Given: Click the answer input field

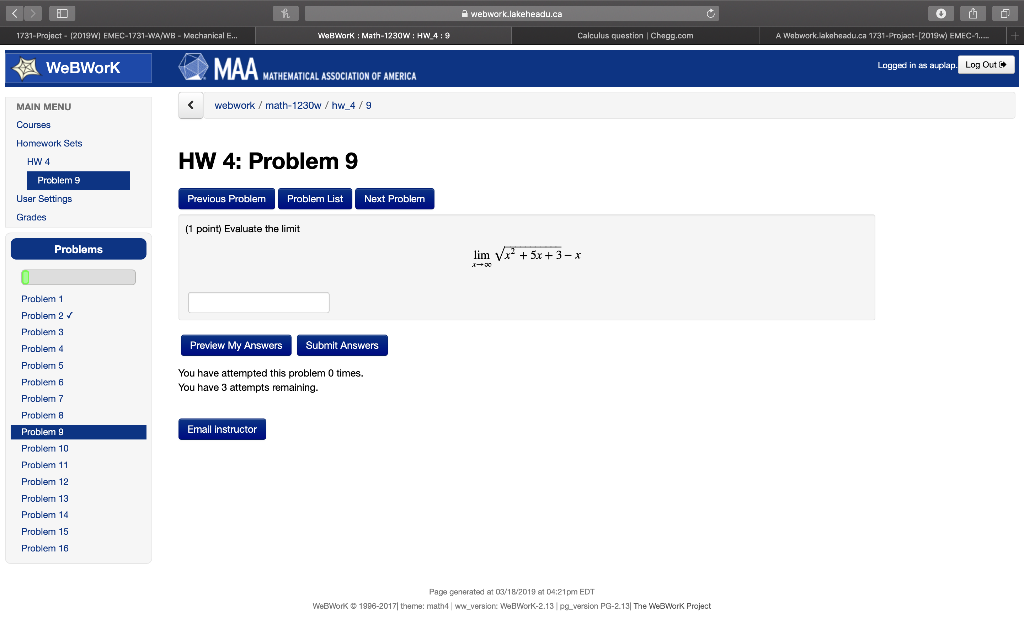Looking at the screenshot, I should pyautogui.click(x=258, y=302).
